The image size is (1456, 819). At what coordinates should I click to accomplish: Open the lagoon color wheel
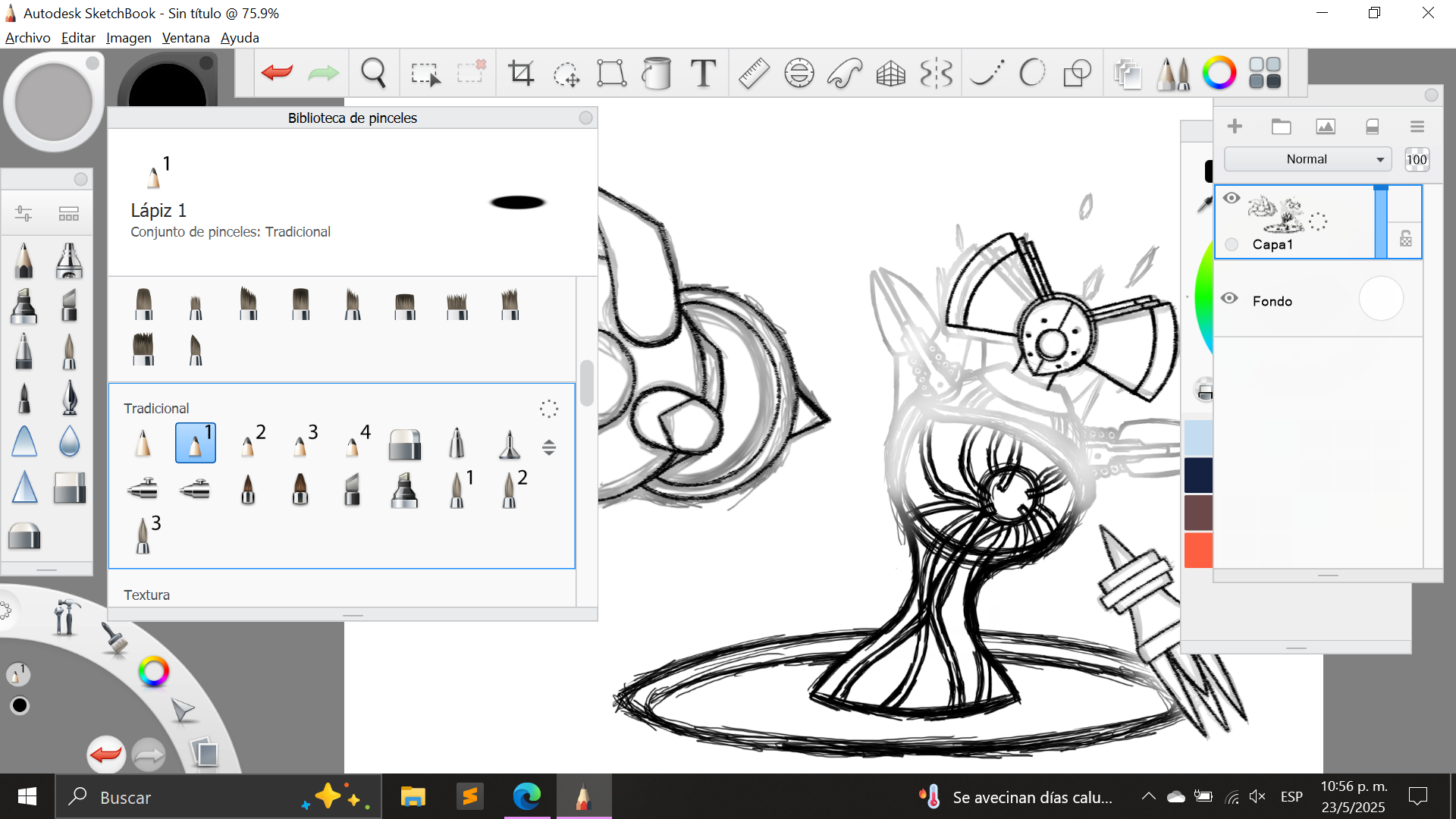(x=154, y=671)
